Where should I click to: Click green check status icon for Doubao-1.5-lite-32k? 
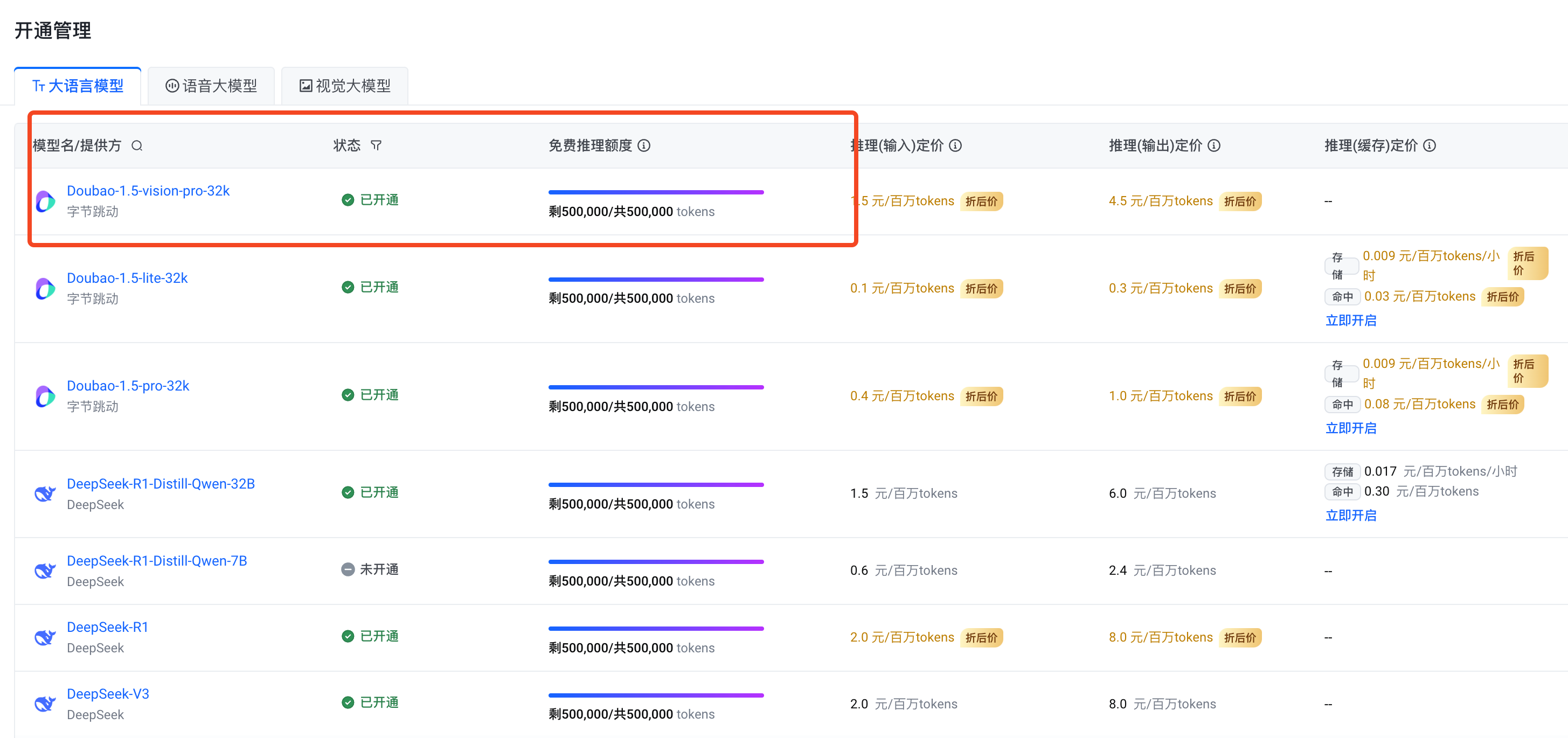pyautogui.click(x=348, y=287)
